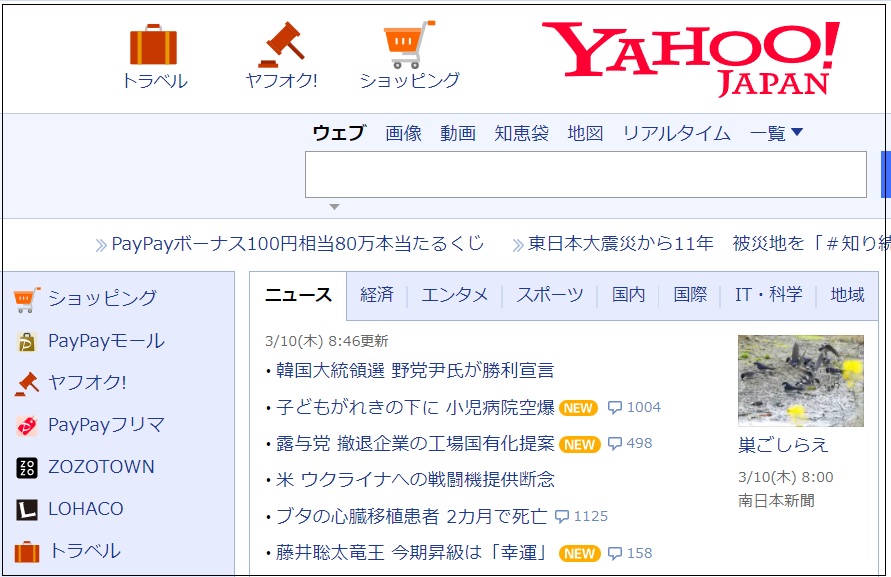Click the 1004 comment count
This screenshot has width=891, height=577.
click(644, 408)
